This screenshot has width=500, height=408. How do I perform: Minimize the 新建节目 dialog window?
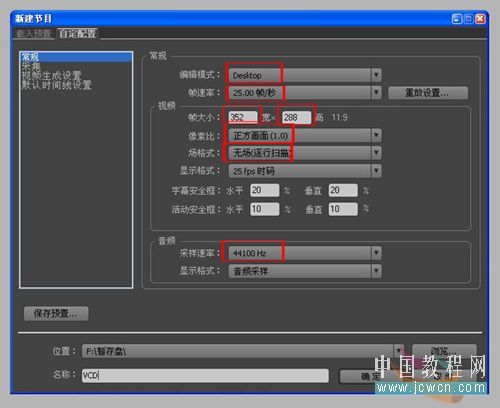(457, 19)
